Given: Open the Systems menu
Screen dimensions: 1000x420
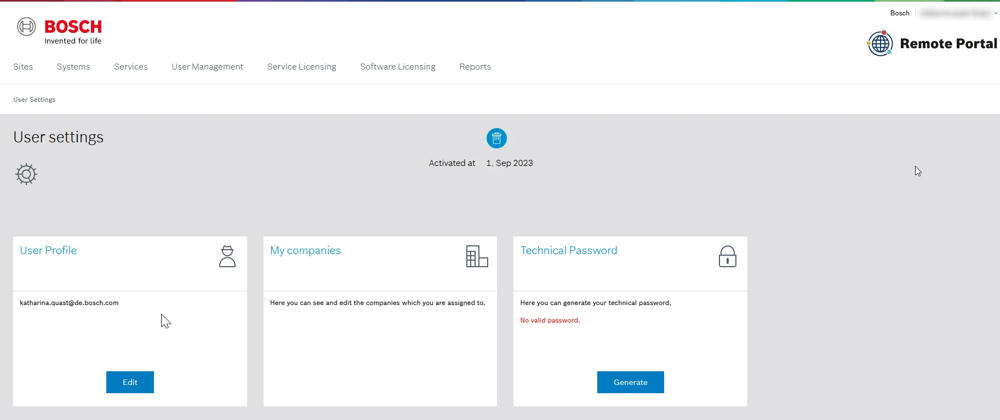Looking at the screenshot, I should 73,66.
